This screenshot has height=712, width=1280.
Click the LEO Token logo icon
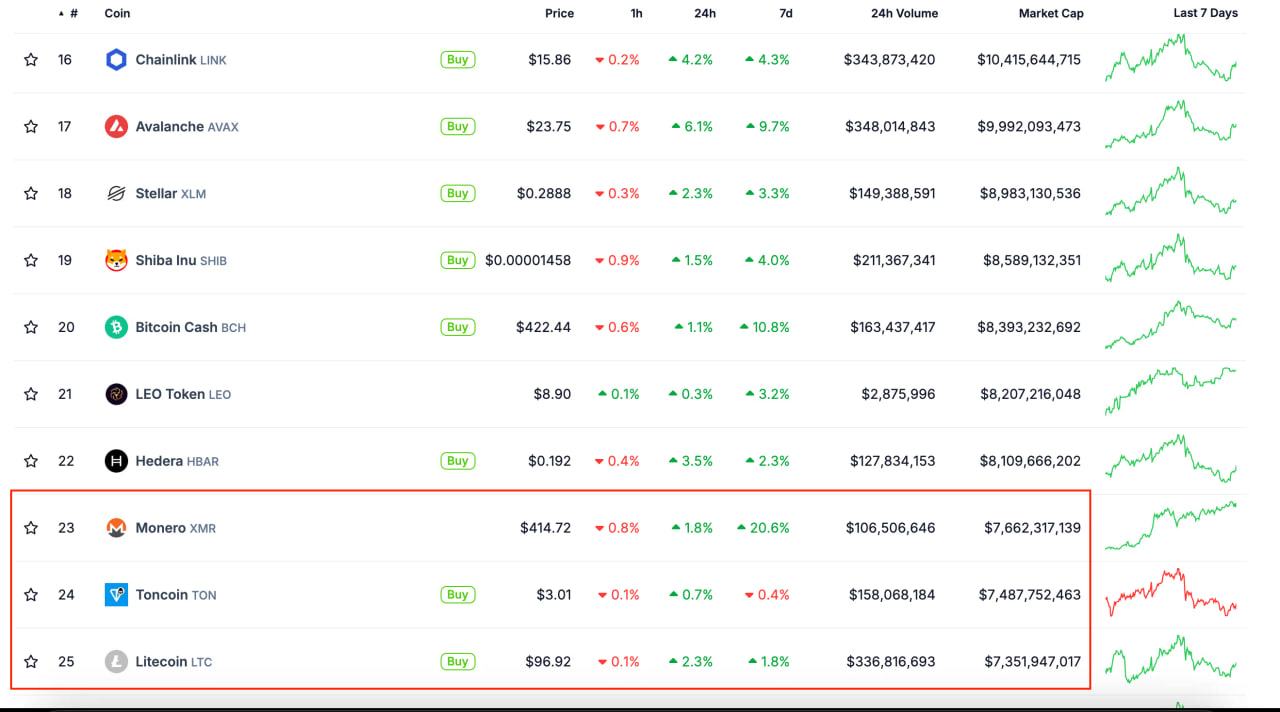tap(116, 393)
